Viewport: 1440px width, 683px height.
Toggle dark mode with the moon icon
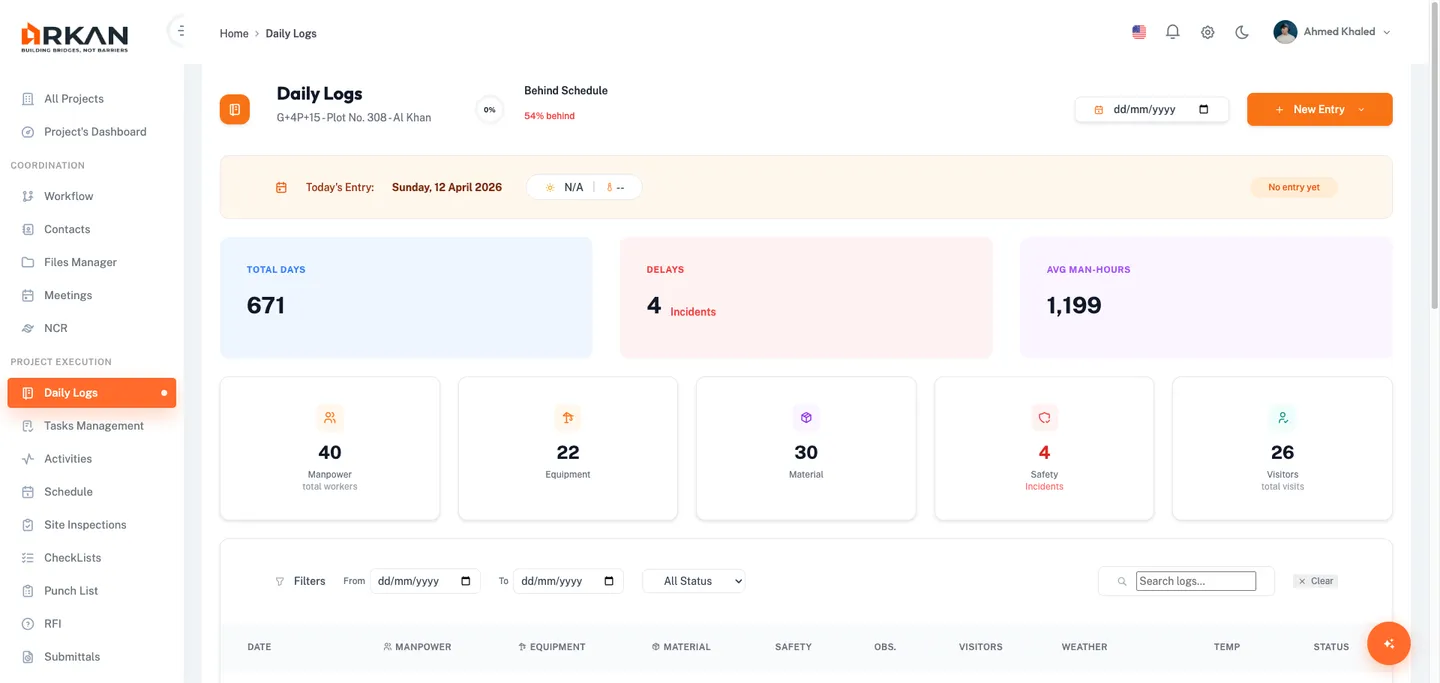(x=1242, y=32)
